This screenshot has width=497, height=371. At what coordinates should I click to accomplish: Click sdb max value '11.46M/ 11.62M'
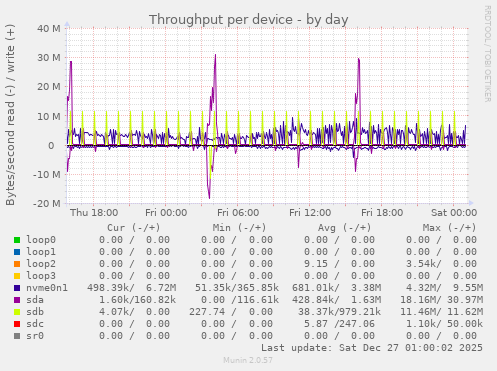441,312
